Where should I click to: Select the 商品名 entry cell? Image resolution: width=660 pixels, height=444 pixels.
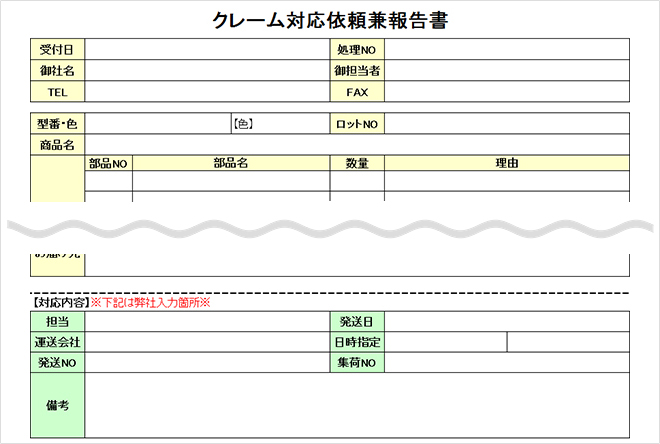click(357, 145)
